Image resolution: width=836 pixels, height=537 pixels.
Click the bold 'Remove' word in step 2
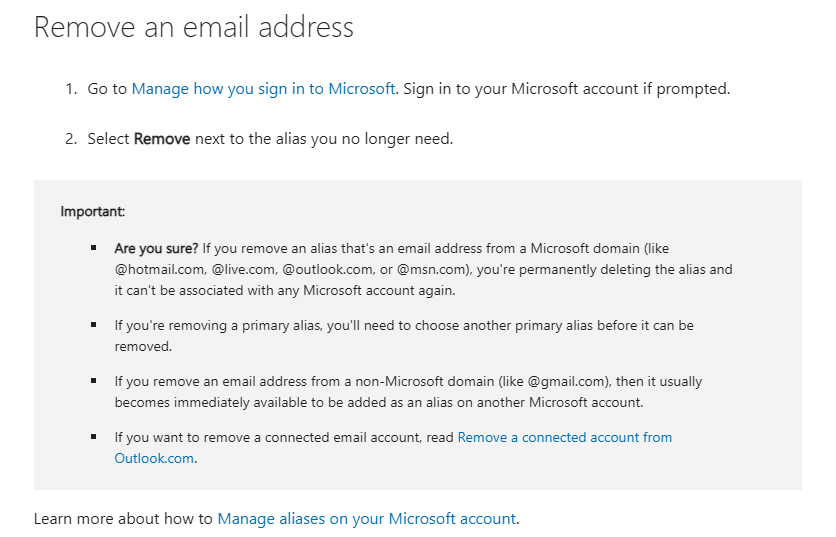click(162, 139)
